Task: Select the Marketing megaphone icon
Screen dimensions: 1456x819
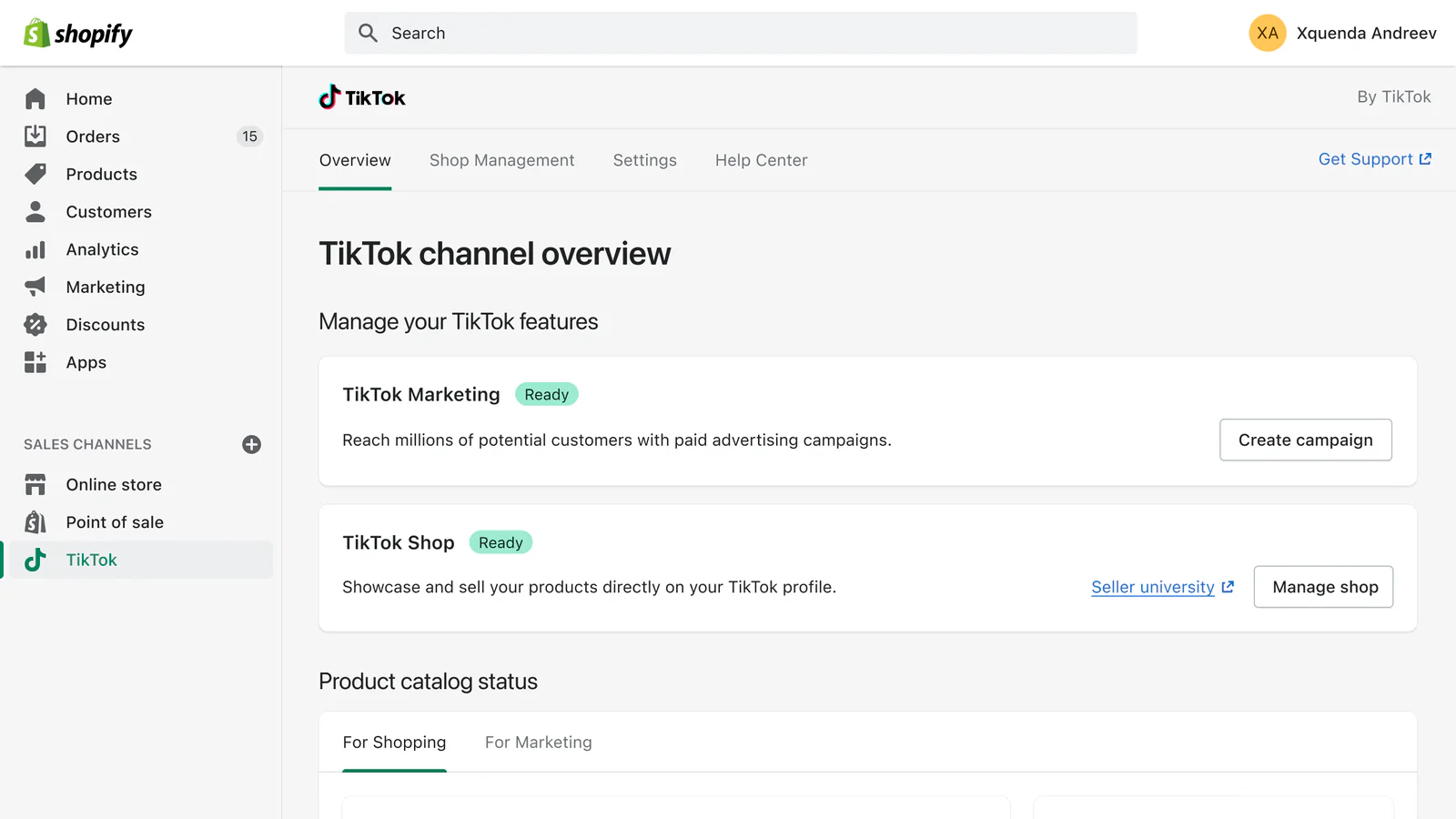Action: (x=35, y=287)
